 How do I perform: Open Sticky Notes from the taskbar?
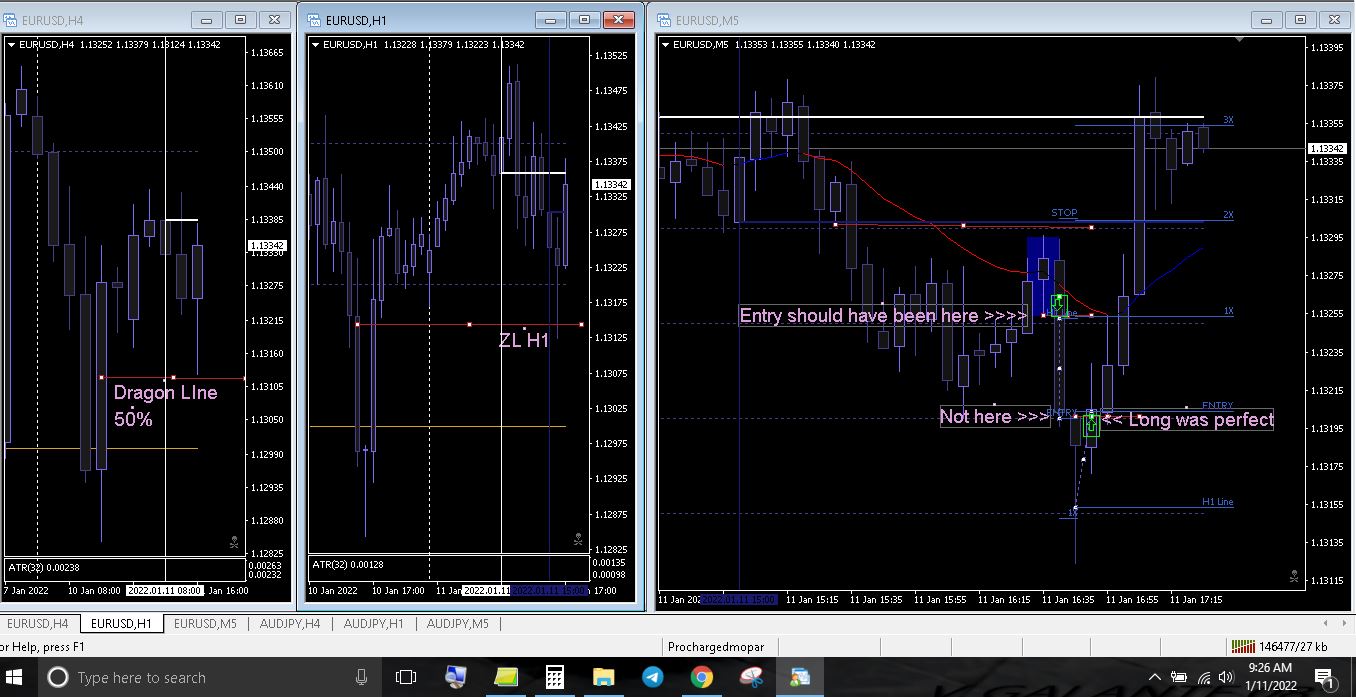point(505,677)
